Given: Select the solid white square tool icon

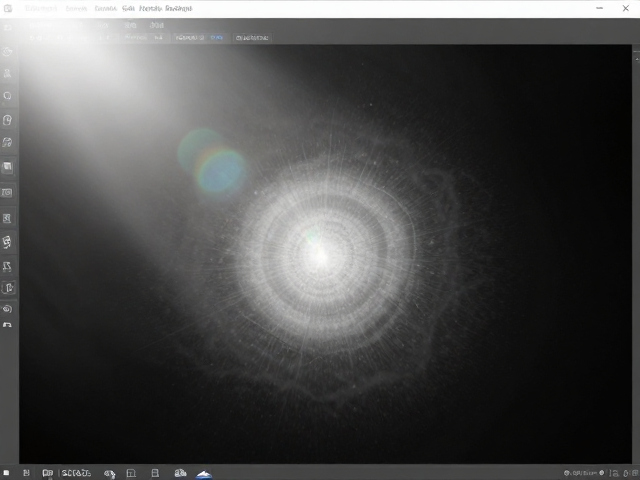Looking at the screenshot, I should pos(7,167).
